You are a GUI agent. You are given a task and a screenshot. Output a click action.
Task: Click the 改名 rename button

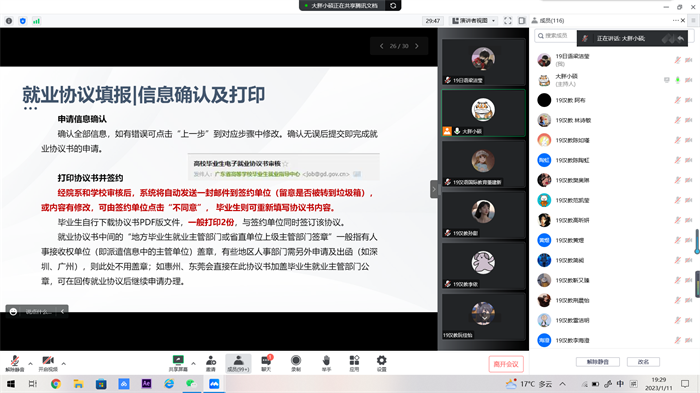point(643,362)
